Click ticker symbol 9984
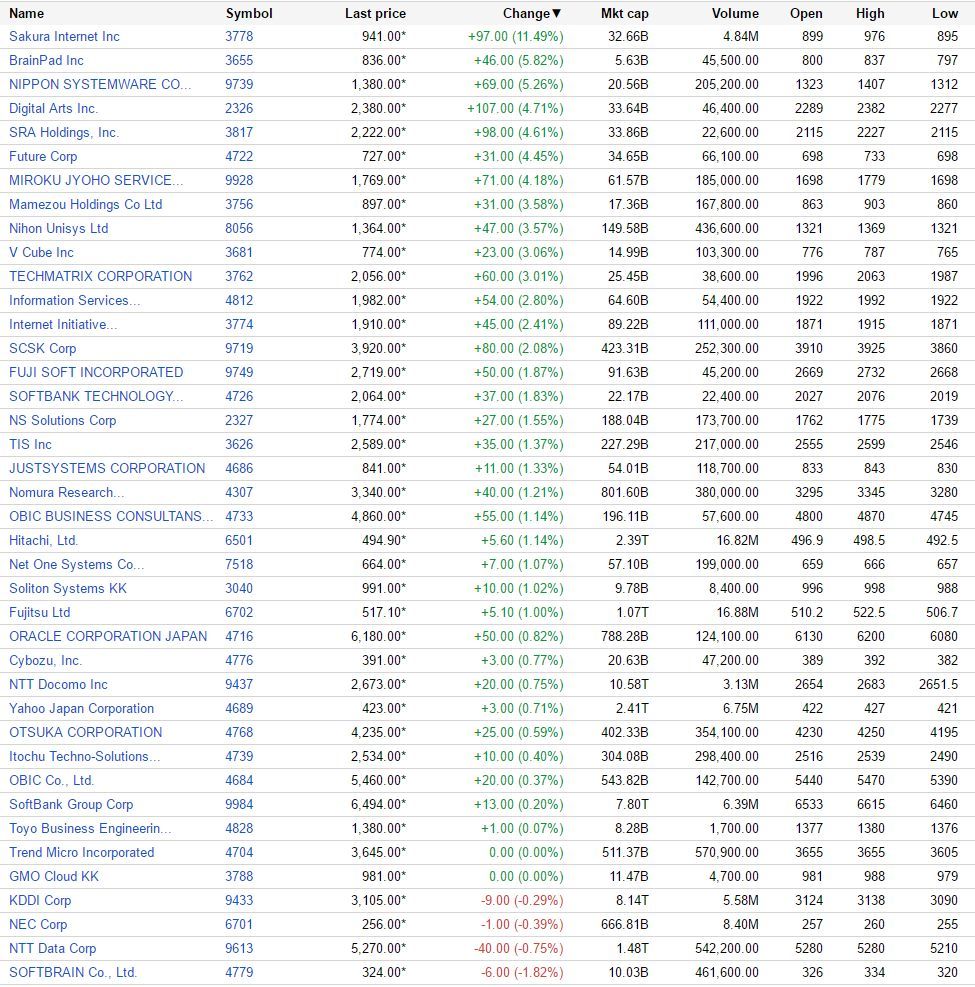The width and height of the screenshot is (975, 987). pos(239,804)
